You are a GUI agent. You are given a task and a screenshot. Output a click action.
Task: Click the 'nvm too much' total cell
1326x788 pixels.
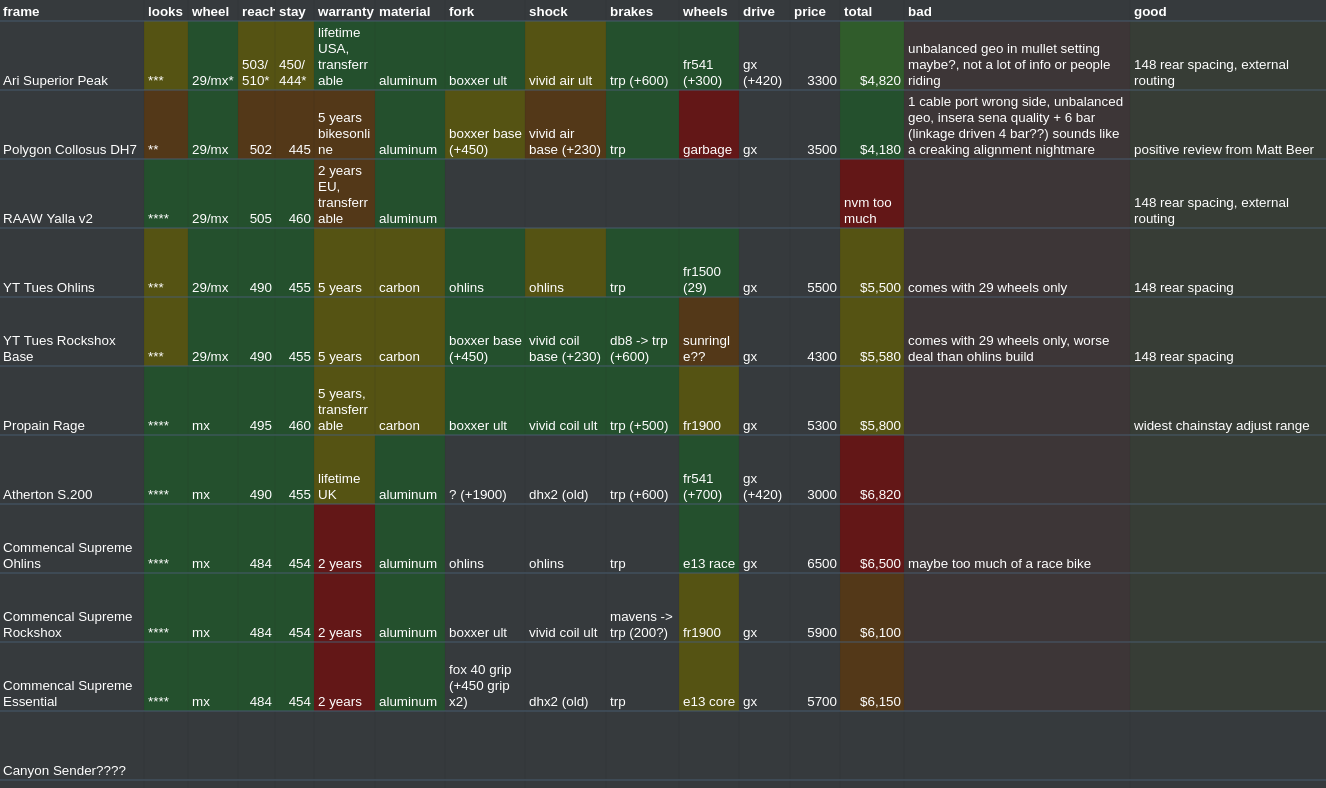871,195
